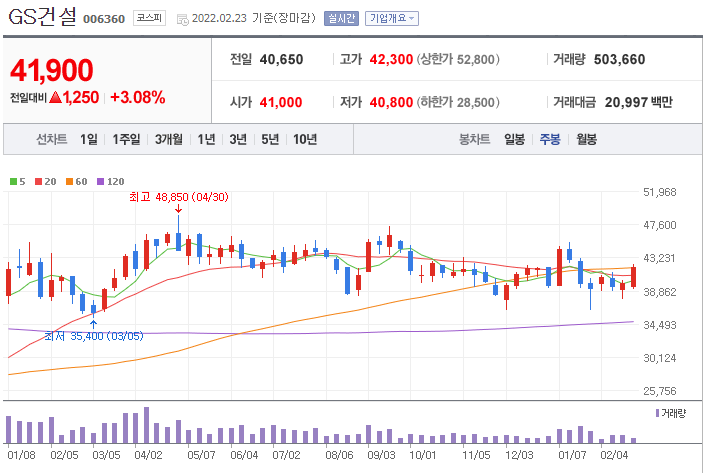
Task: Click the GS건설 stock title
Action: [43, 17]
